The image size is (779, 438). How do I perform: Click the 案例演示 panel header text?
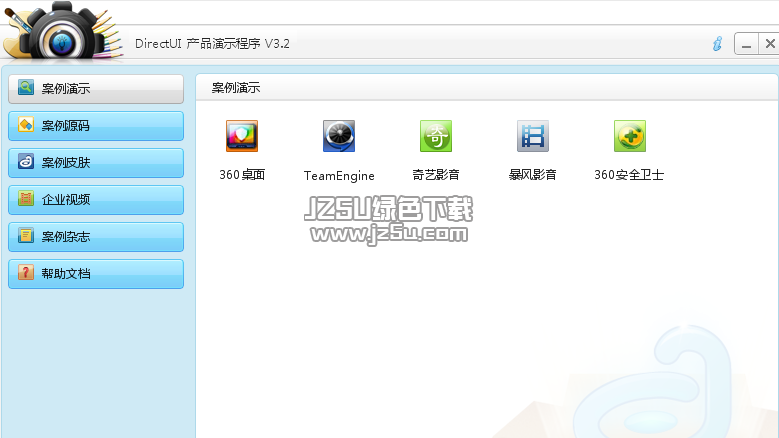pos(236,88)
